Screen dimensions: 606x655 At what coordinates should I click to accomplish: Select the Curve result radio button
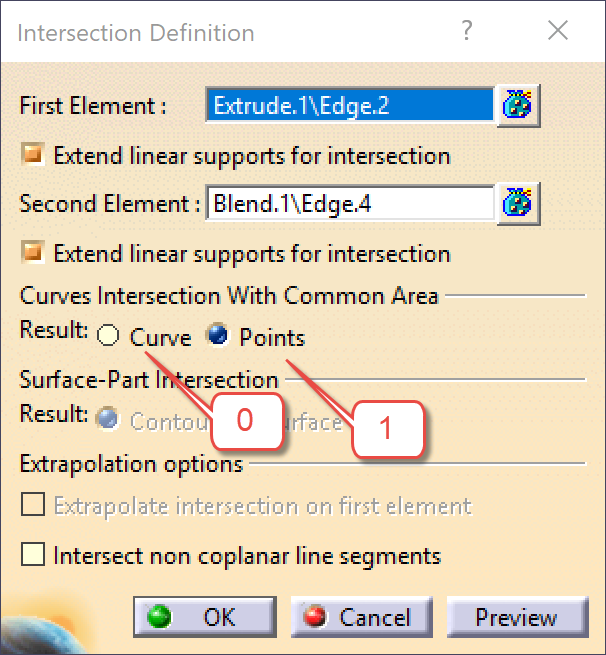[x=108, y=335]
